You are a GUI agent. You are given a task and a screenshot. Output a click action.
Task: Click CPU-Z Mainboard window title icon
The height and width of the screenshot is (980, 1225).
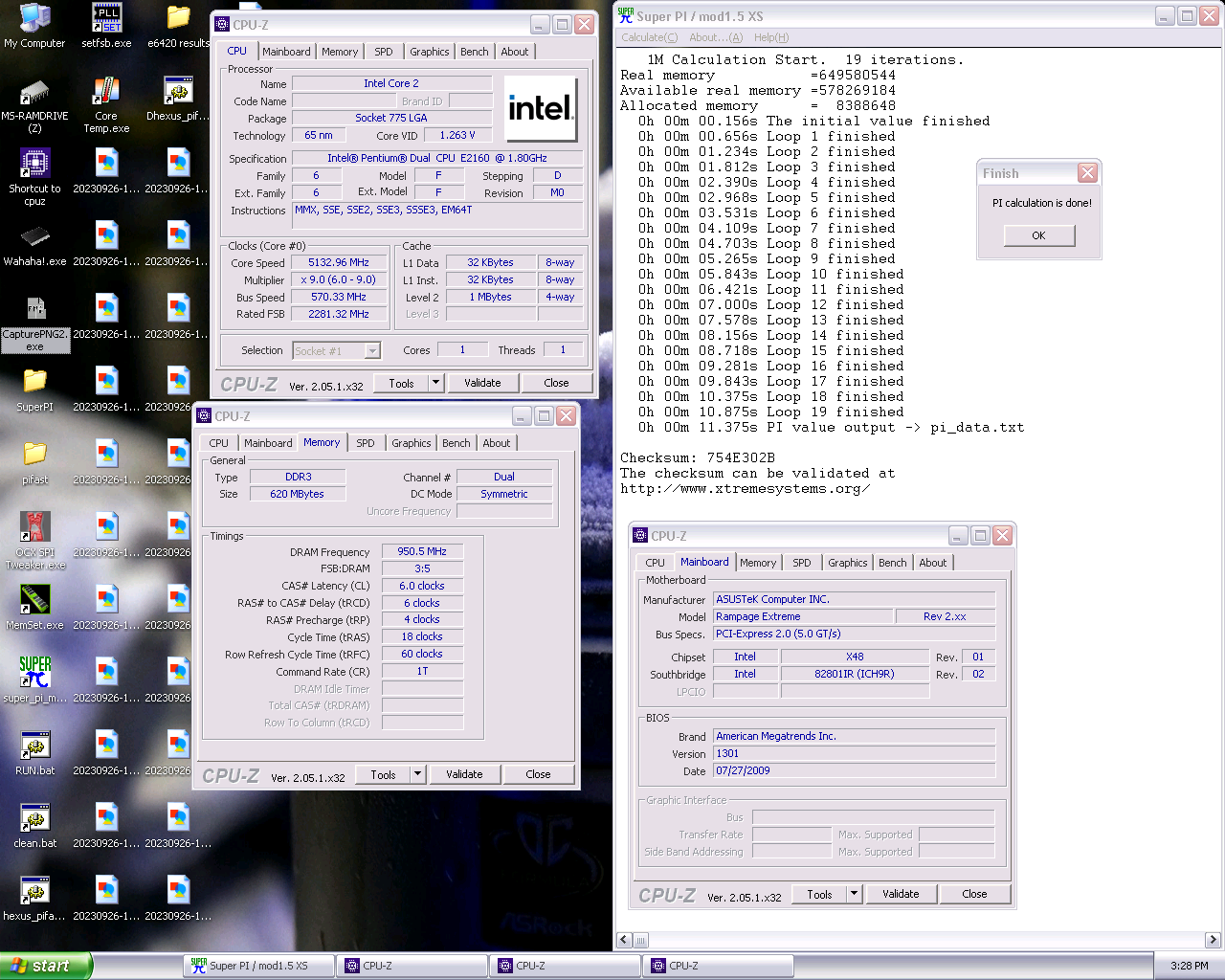tap(641, 536)
